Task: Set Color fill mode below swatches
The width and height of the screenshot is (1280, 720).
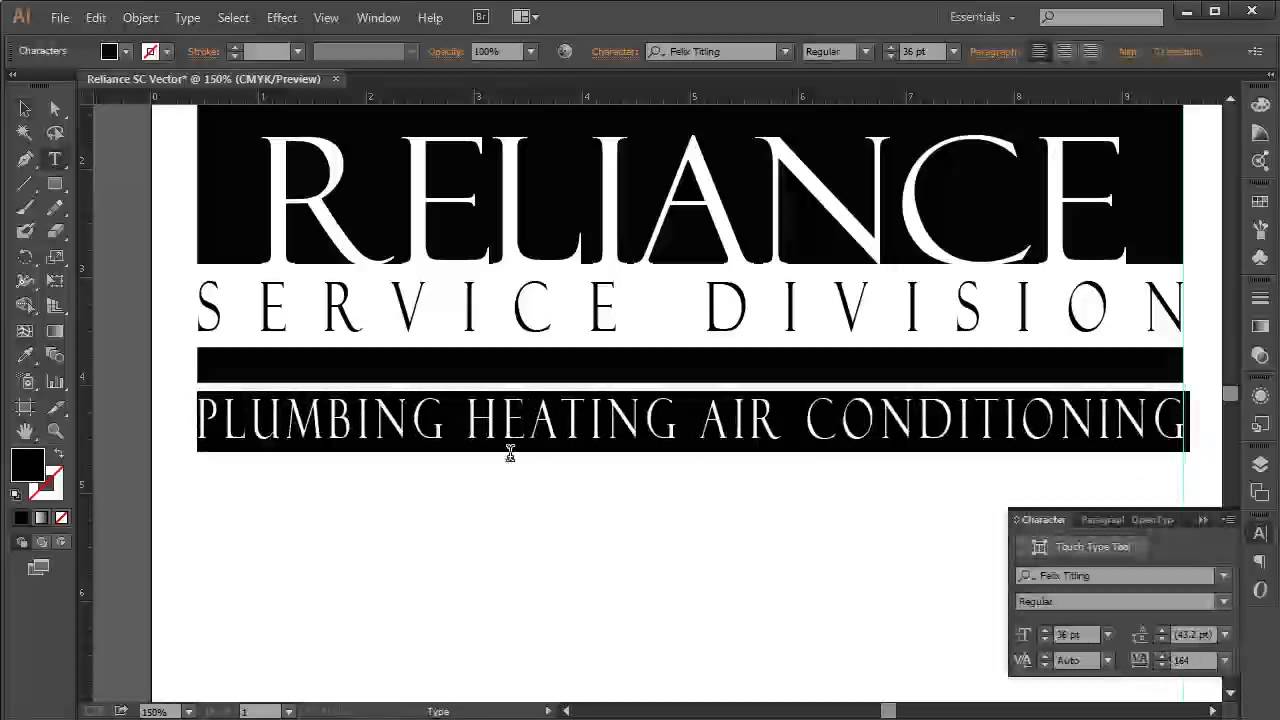Action: (x=22, y=518)
